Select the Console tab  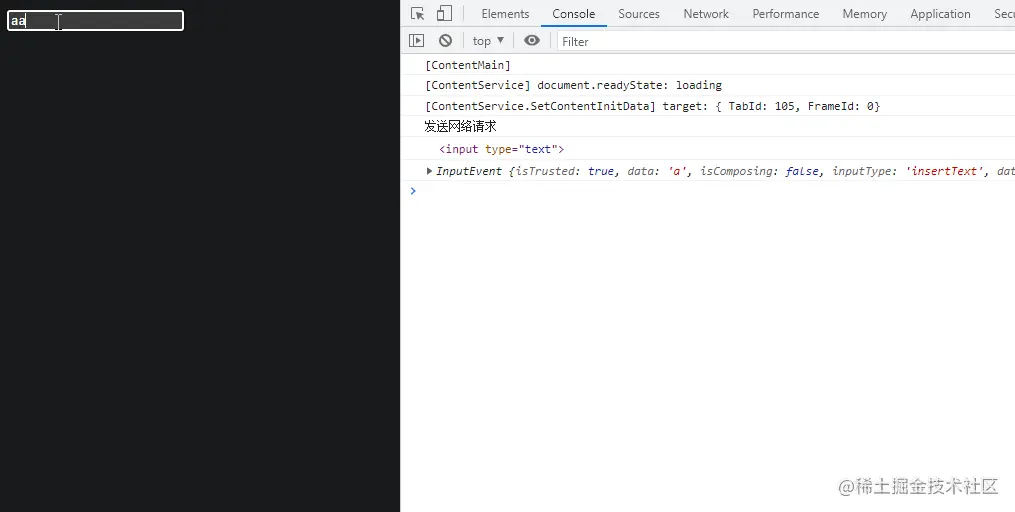click(x=574, y=14)
